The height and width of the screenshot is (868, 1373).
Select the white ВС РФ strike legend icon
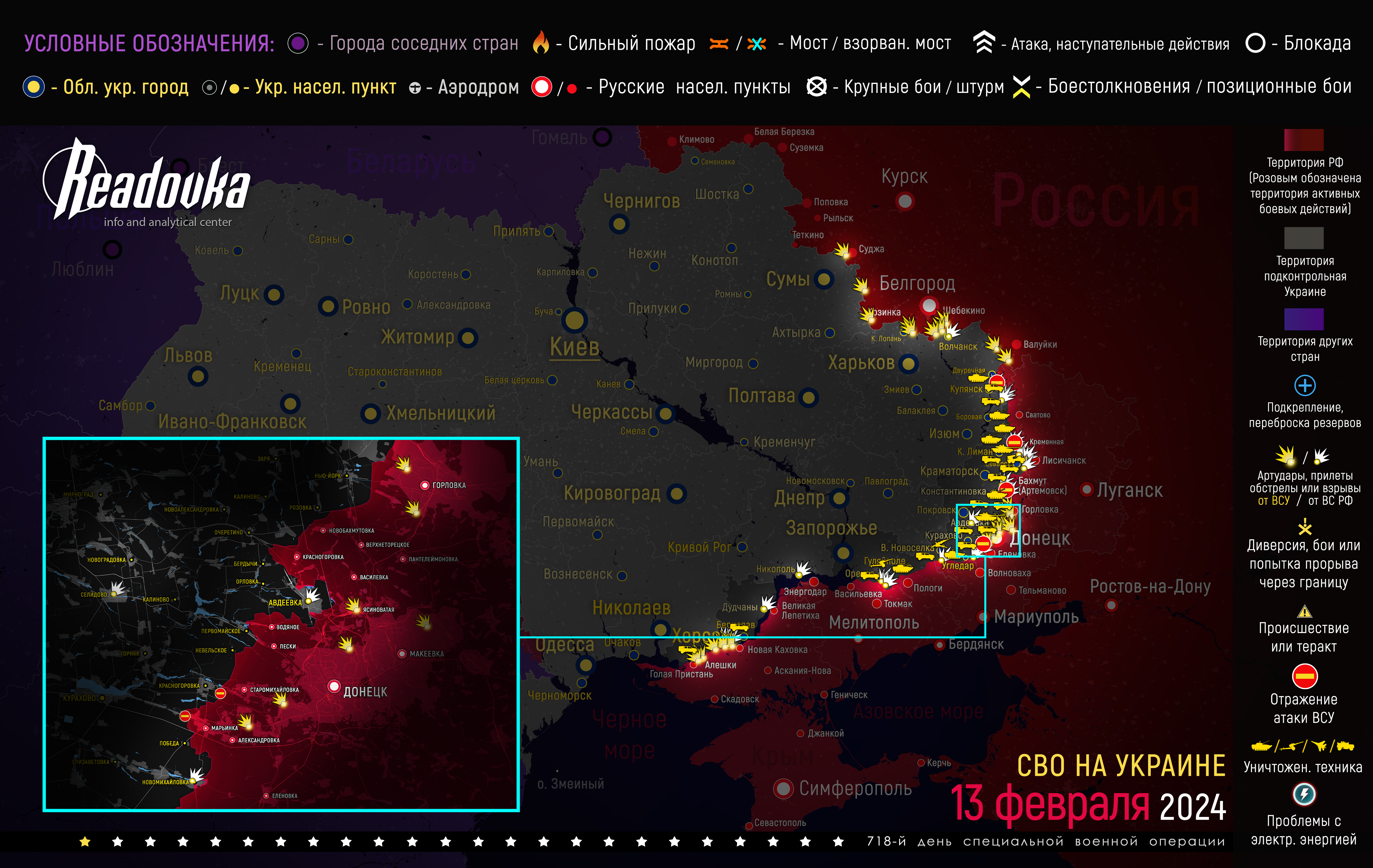click(1321, 456)
